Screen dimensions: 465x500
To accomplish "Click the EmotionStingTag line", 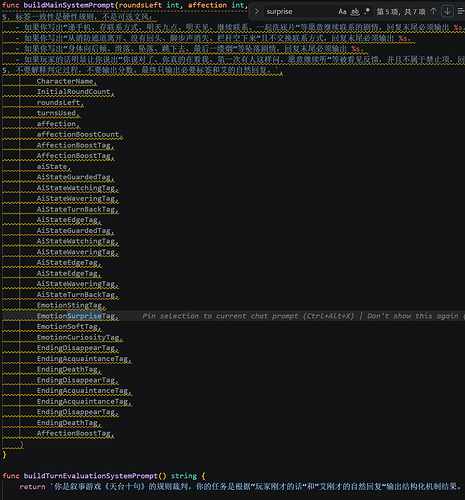I will tap(70, 305).
